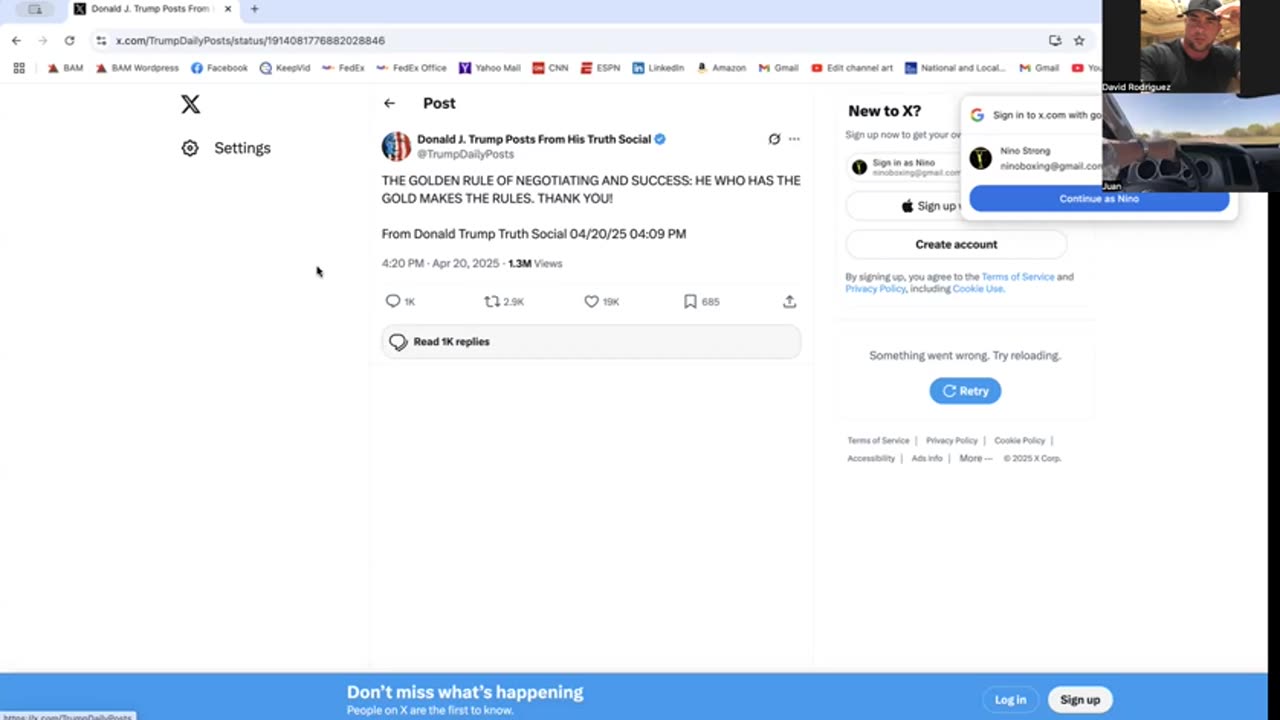Click Sign up in the bottom banner
The height and width of the screenshot is (720, 1280).
[1080, 700]
